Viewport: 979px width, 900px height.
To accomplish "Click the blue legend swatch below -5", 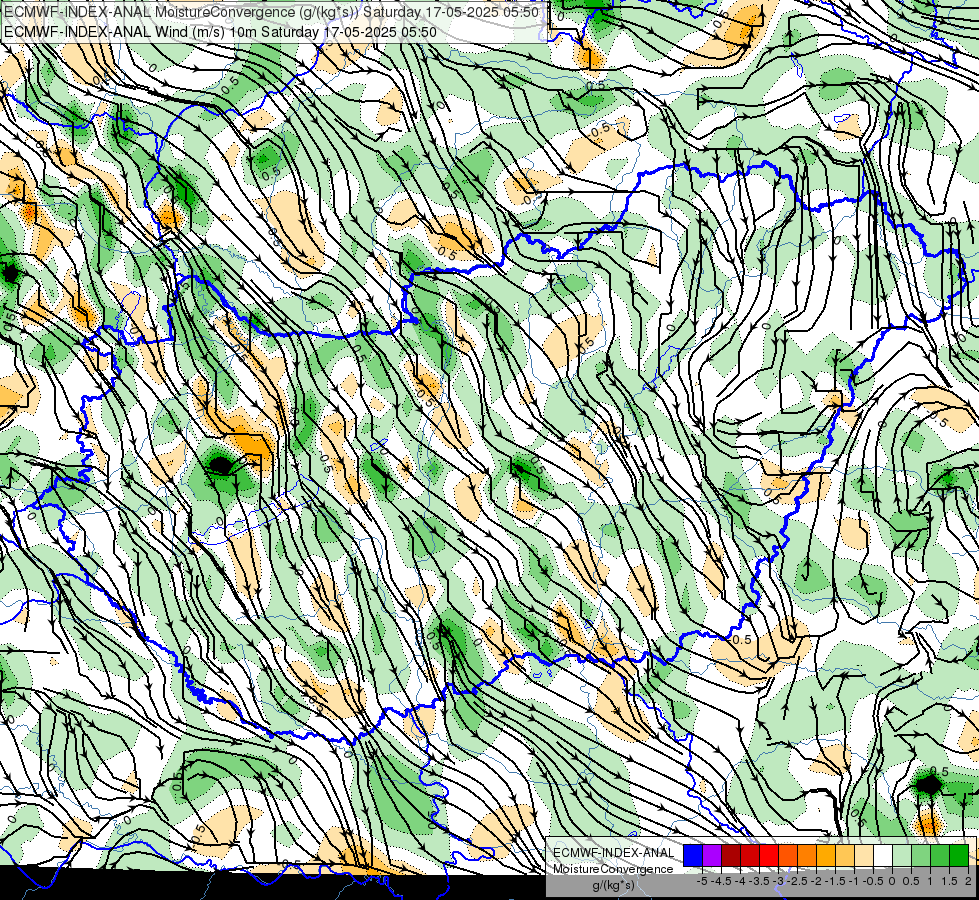I will 693,855.
